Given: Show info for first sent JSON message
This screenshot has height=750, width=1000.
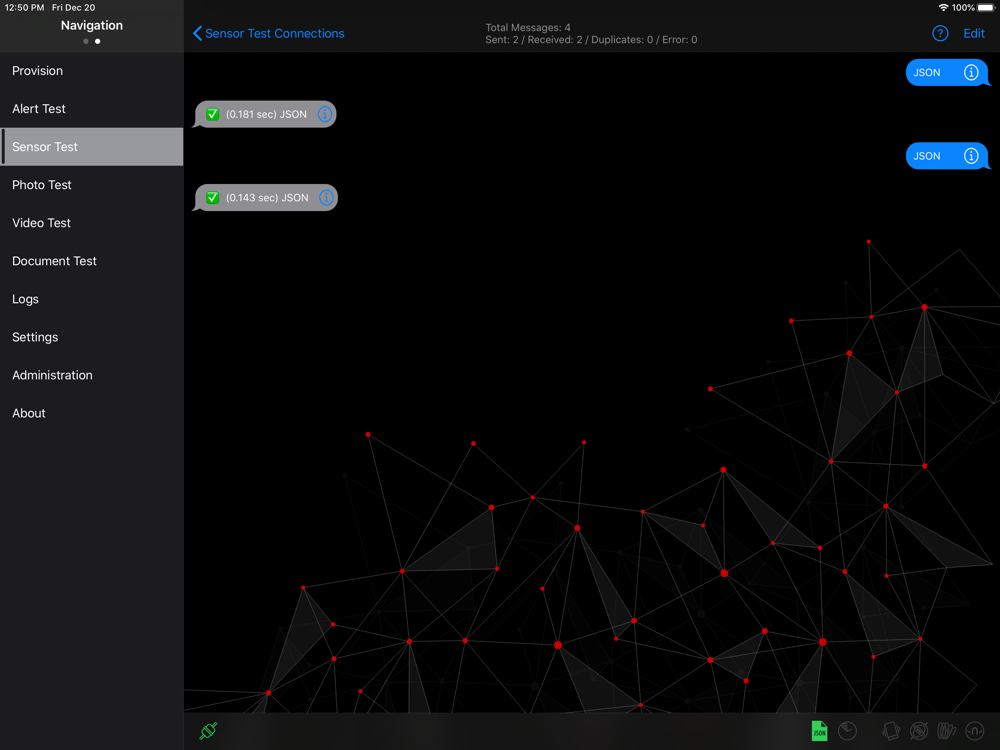Looking at the screenshot, I should [971, 73].
